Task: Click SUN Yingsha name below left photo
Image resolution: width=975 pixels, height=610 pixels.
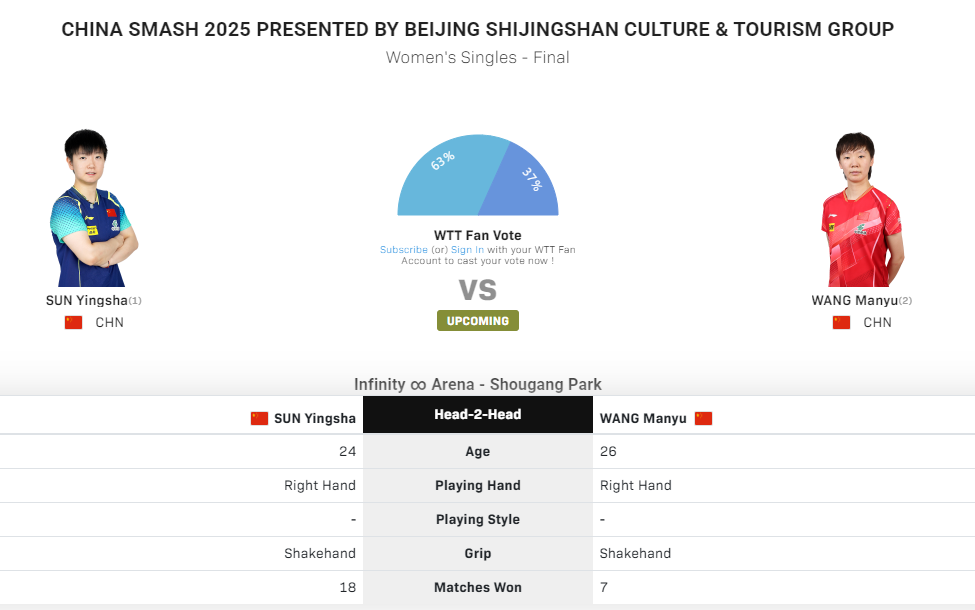Action: tap(87, 300)
